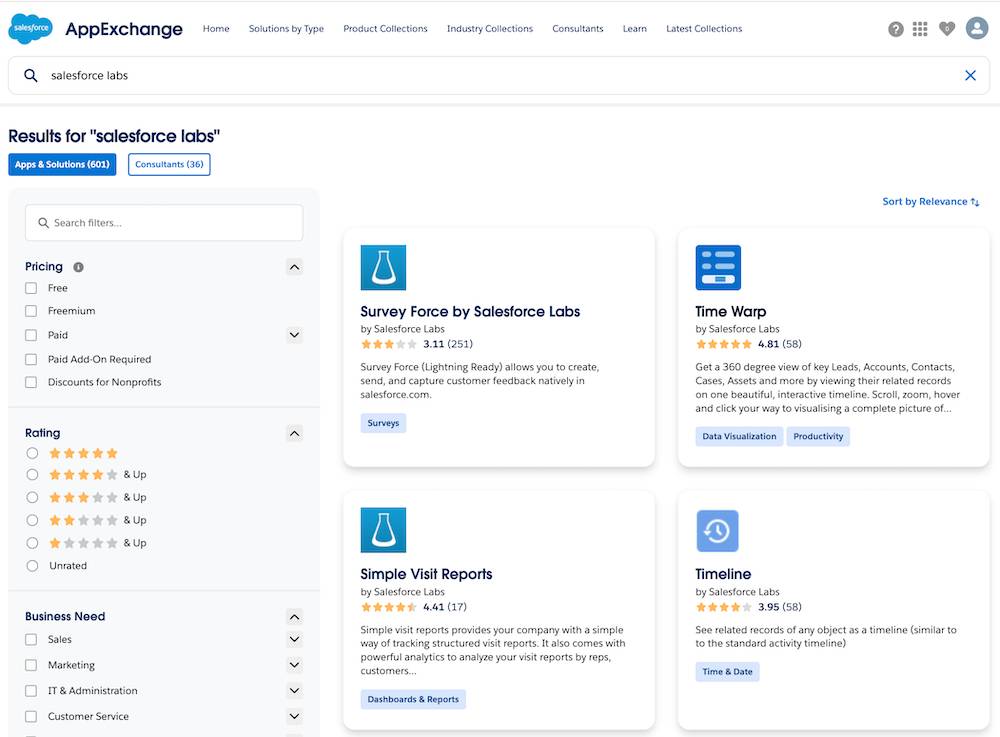
Task: Click the Pricing info icon
Action: 78,267
